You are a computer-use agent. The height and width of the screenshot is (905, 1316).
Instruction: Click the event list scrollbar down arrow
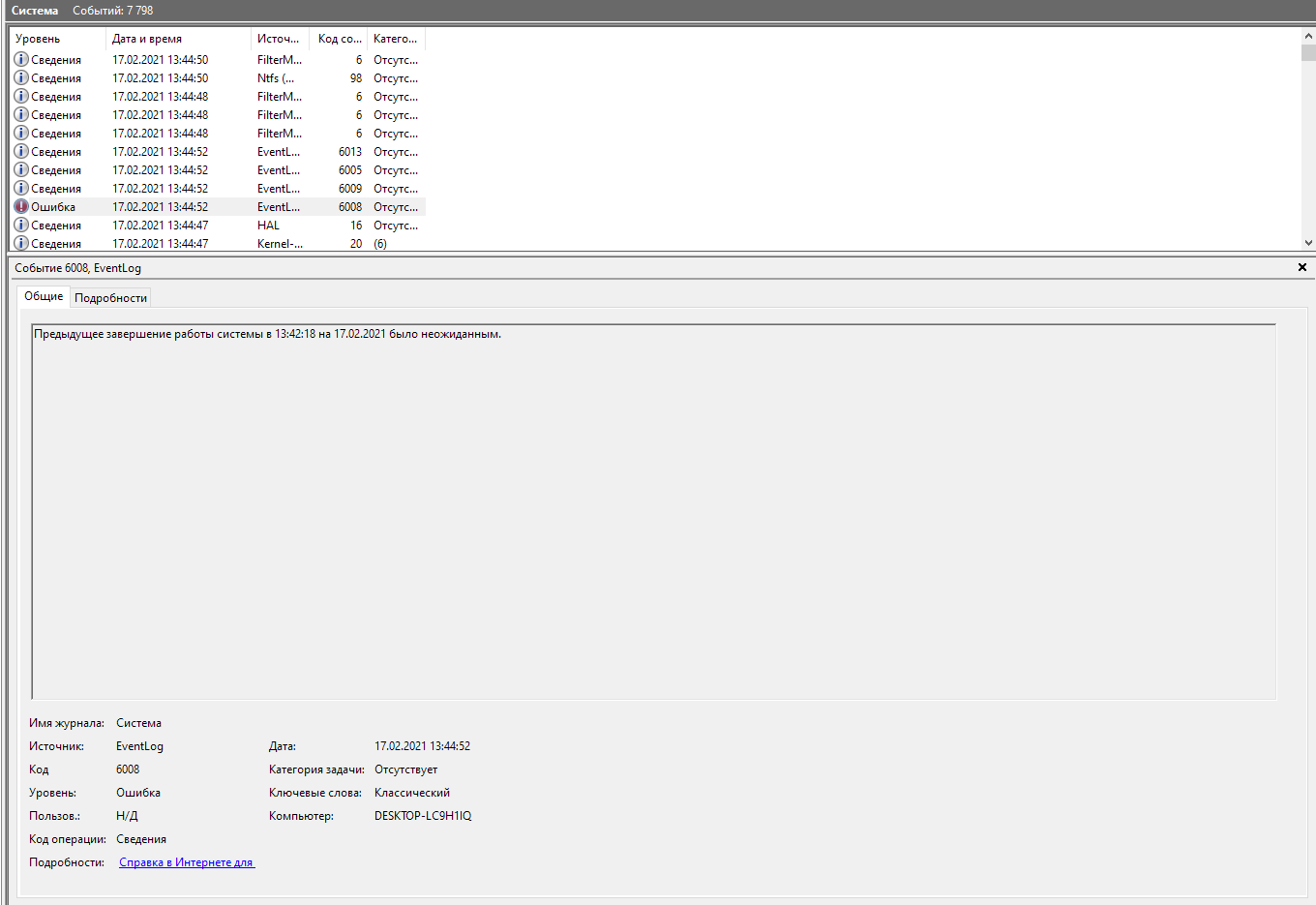pyautogui.click(x=1308, y=243)
